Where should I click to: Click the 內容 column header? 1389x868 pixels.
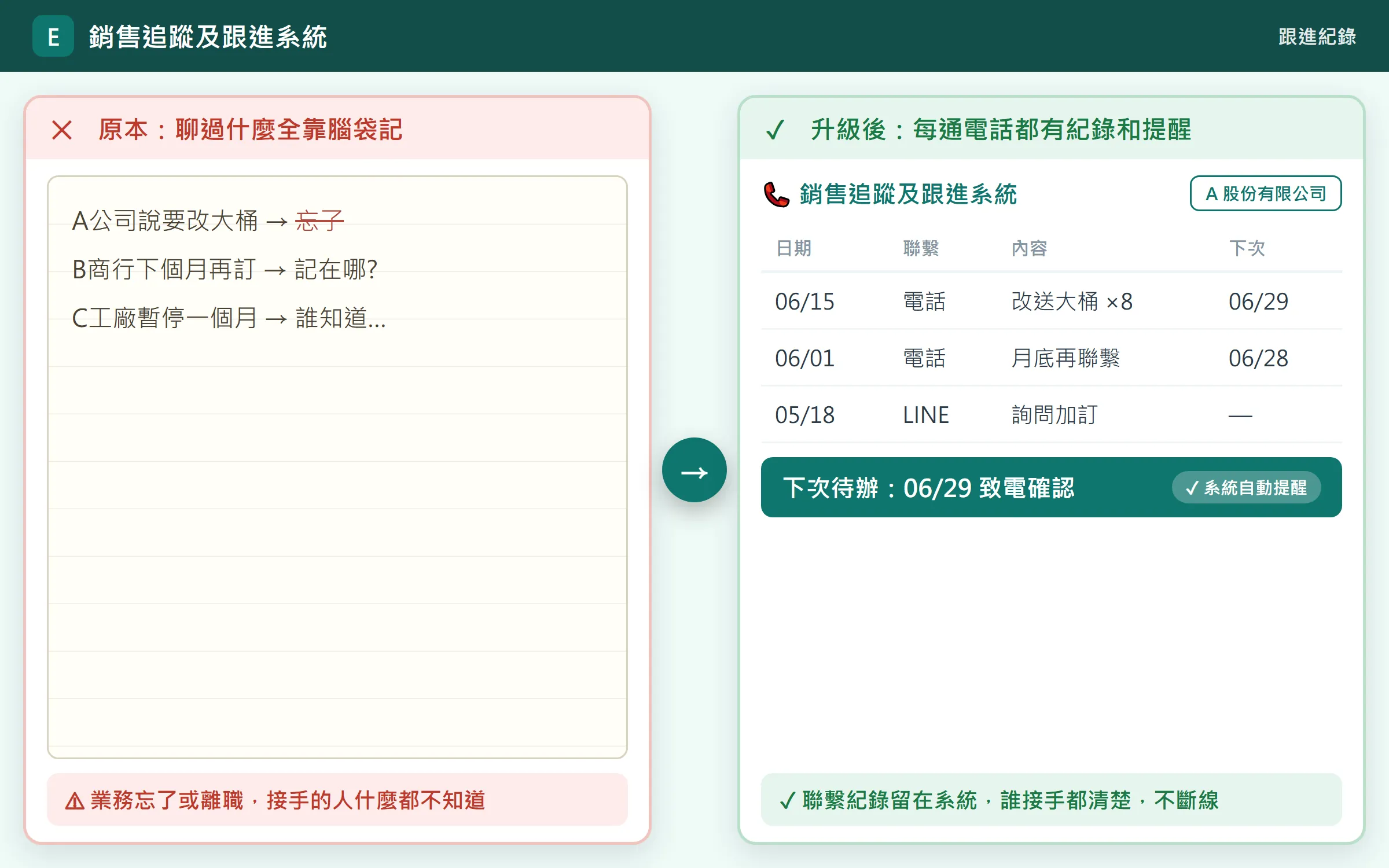click(x=1029, y=248)
